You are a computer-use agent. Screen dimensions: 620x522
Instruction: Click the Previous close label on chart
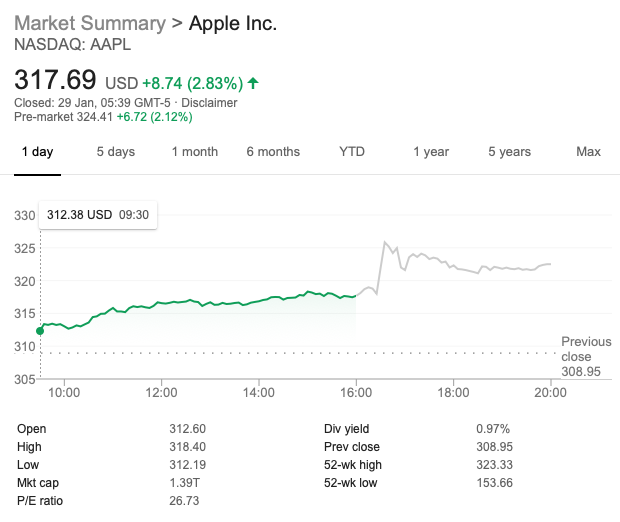coord(585,349)
